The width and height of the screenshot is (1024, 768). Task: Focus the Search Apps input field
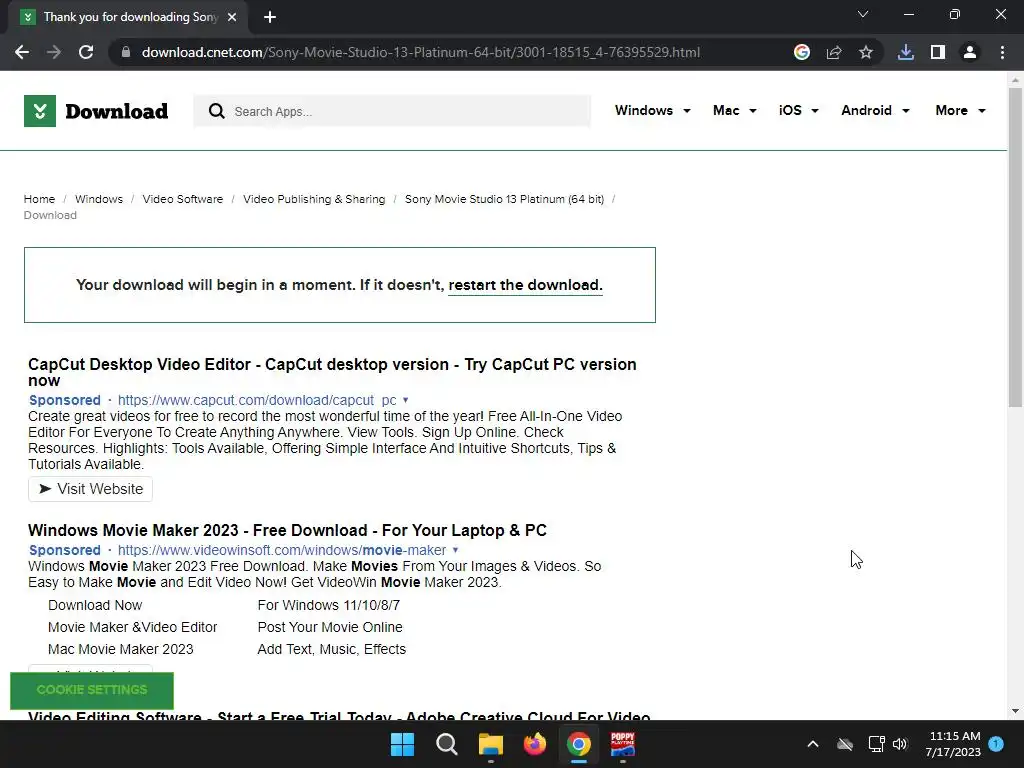[x=392, y=111]
